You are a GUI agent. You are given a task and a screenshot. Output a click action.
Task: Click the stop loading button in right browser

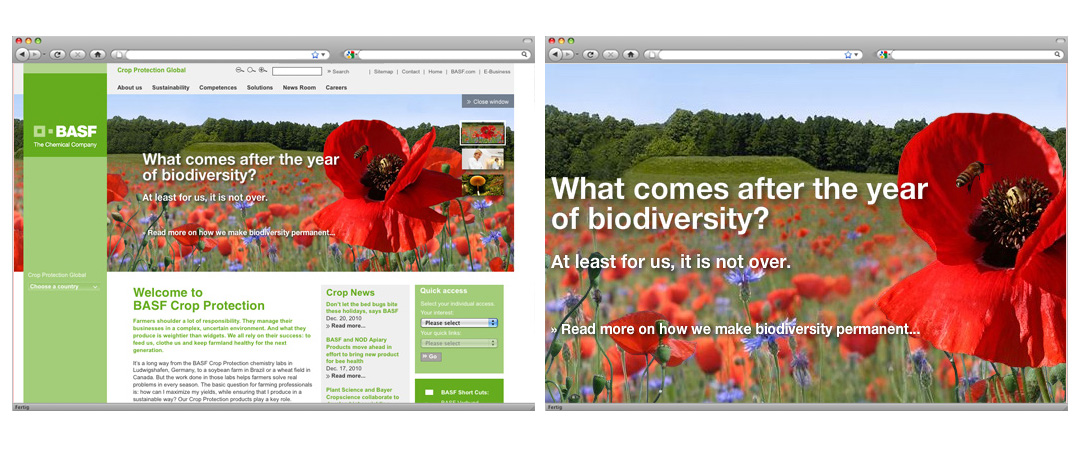click(x=610, y=54)
